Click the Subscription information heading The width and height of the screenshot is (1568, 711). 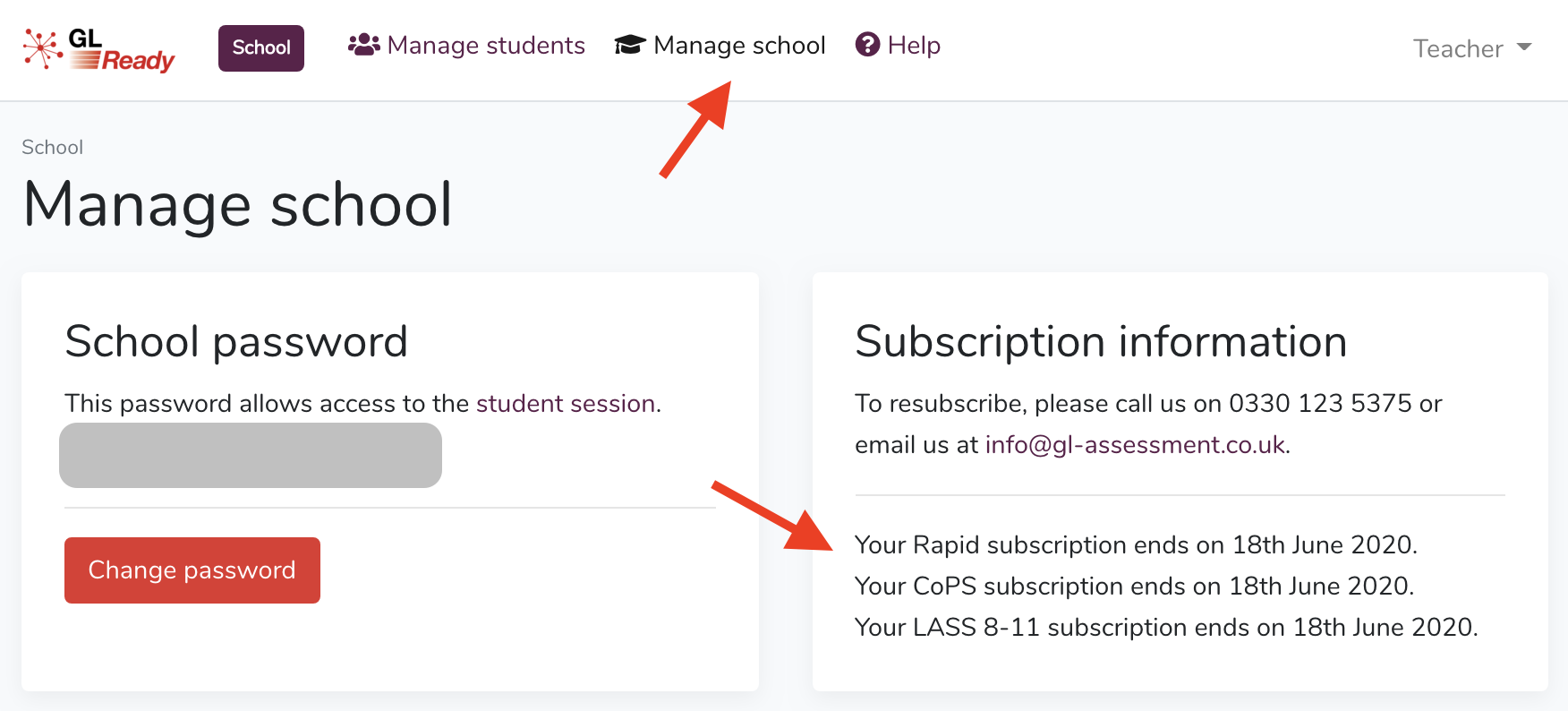pyautogui.click(x=1101, y=342)
